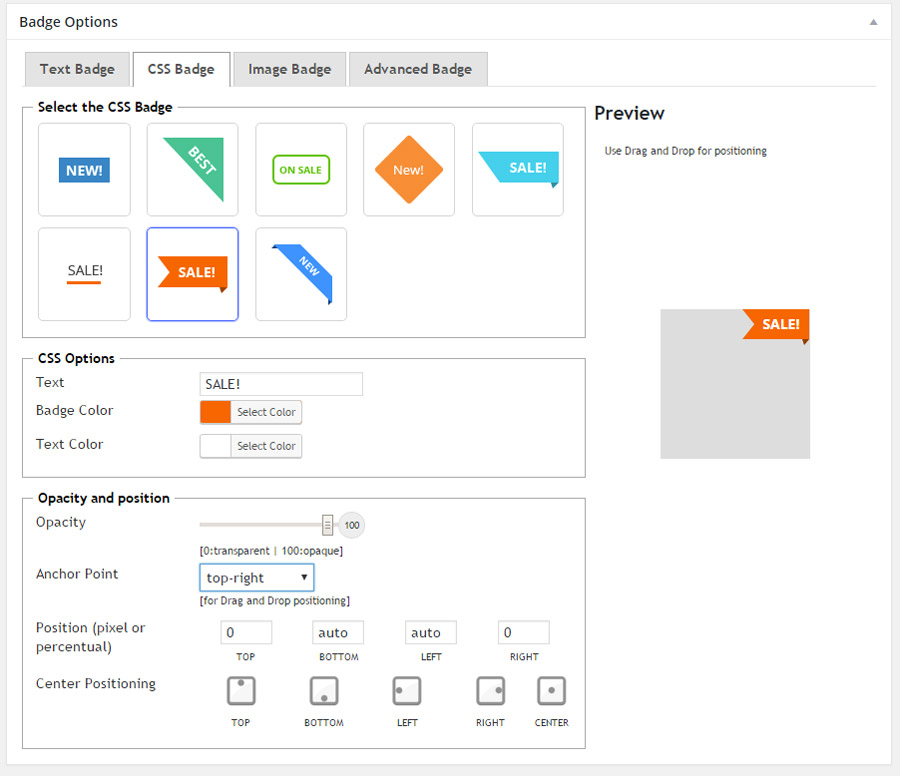The image size is (900, 776).
Task: Click the orange Badge Color swatch
Action: 215,412
